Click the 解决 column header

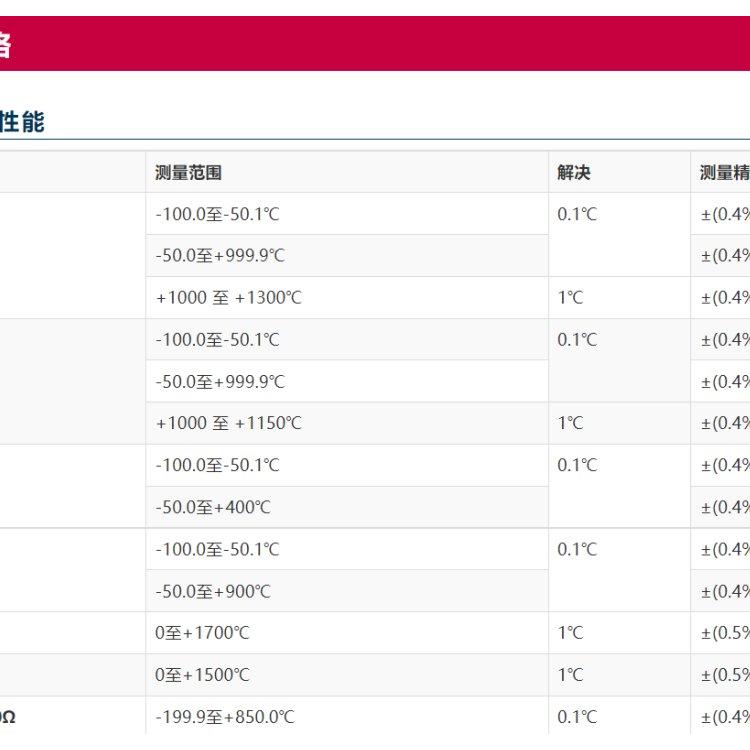[x=574, y=173]
